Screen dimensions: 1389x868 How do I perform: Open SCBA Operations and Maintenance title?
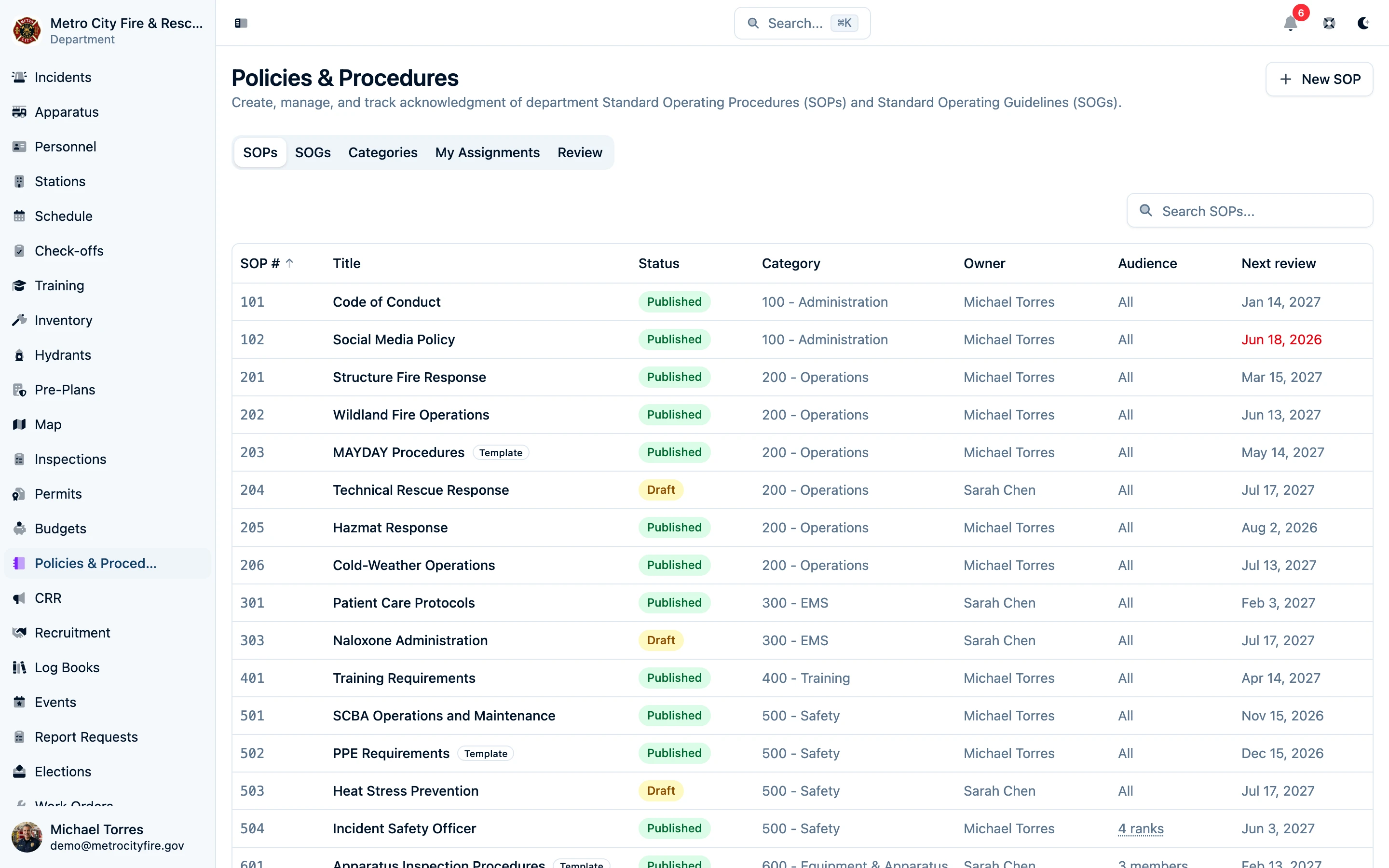(x=444, y=715)
